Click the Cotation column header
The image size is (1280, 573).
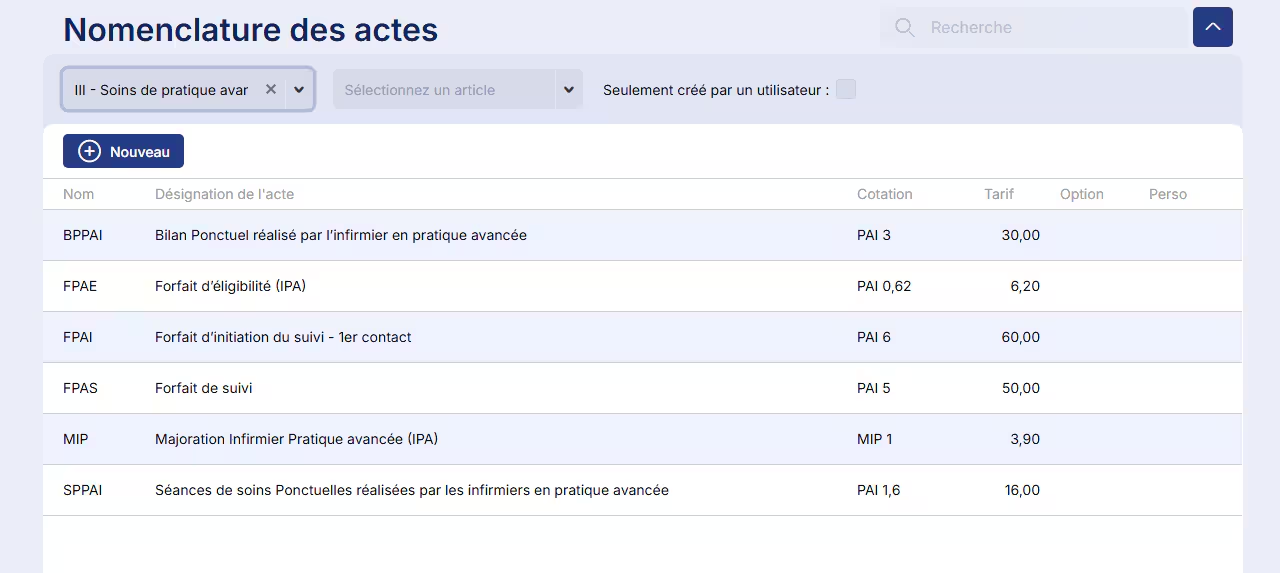(x=884, y=194)
